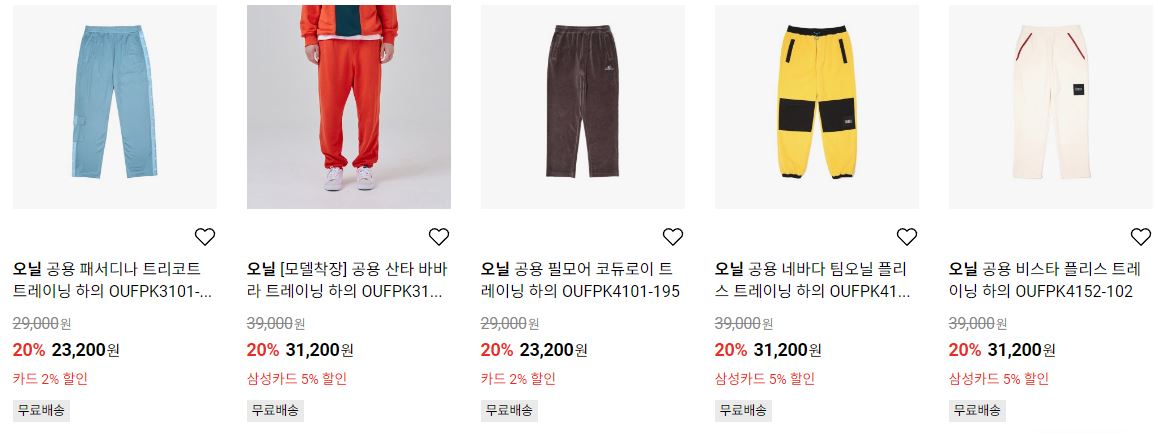Image resolution: width=1154 pixels, height=433 pixels.
Task: Open product title OUFPK4101-195 corduroy link
Action: 580,280
